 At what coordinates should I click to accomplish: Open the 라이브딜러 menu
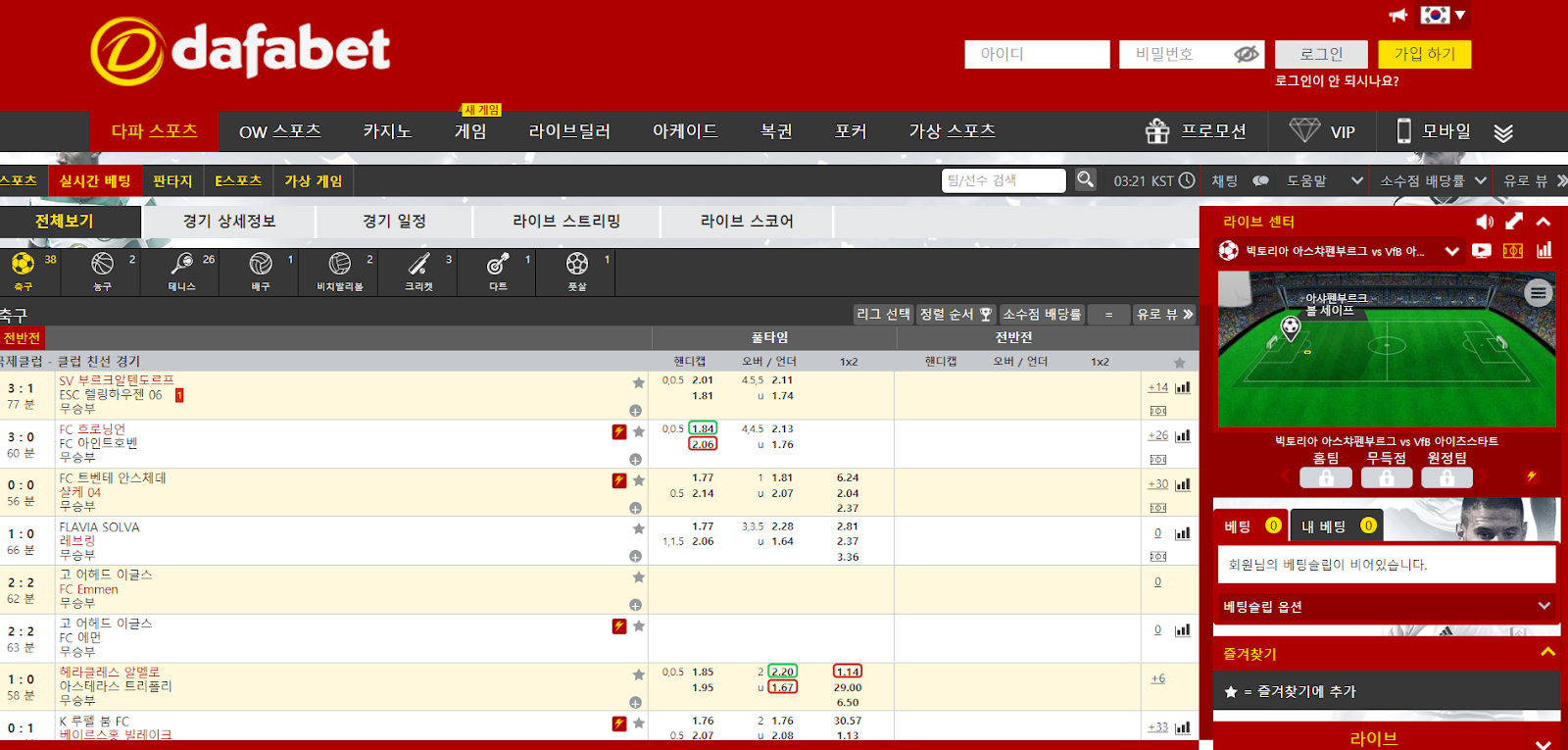569,131
